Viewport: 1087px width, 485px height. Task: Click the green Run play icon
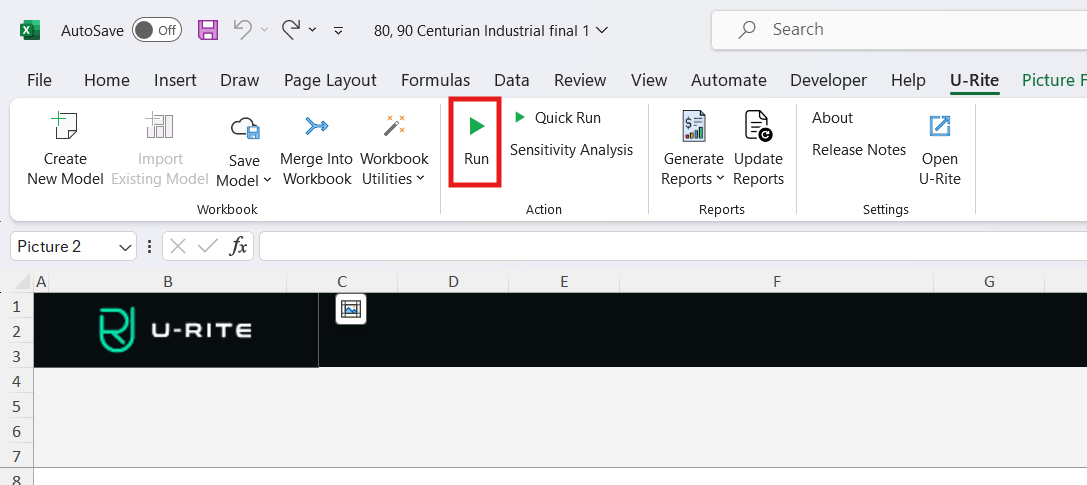coord(476,126)
